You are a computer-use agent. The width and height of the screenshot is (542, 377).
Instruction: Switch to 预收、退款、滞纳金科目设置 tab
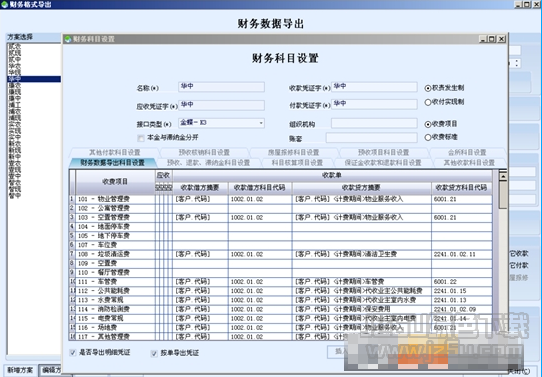click(x=208, y=163)
